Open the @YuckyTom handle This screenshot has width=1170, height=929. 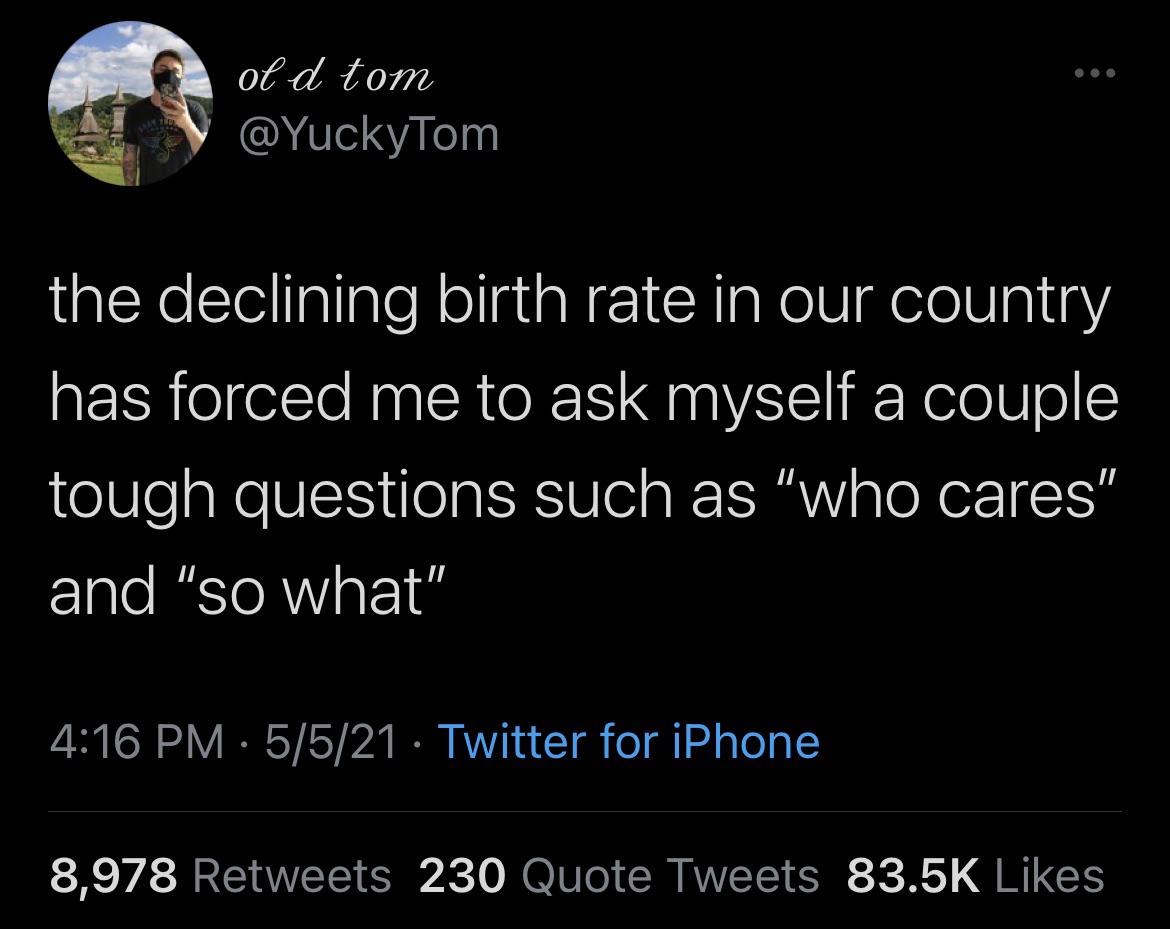(369, 135)
